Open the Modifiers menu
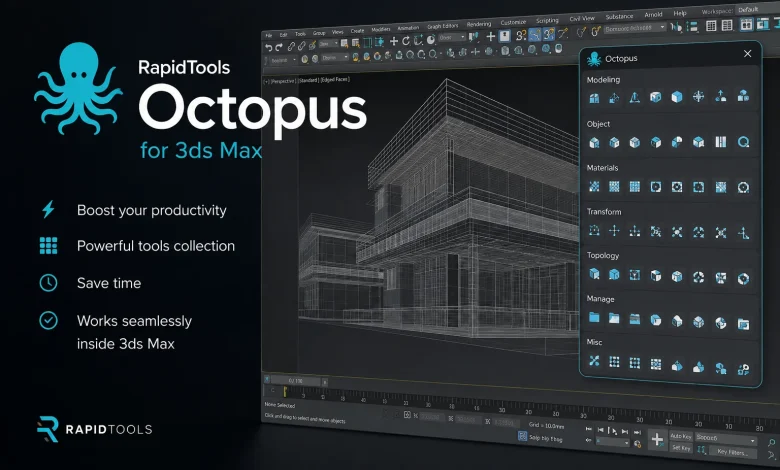 381,29
